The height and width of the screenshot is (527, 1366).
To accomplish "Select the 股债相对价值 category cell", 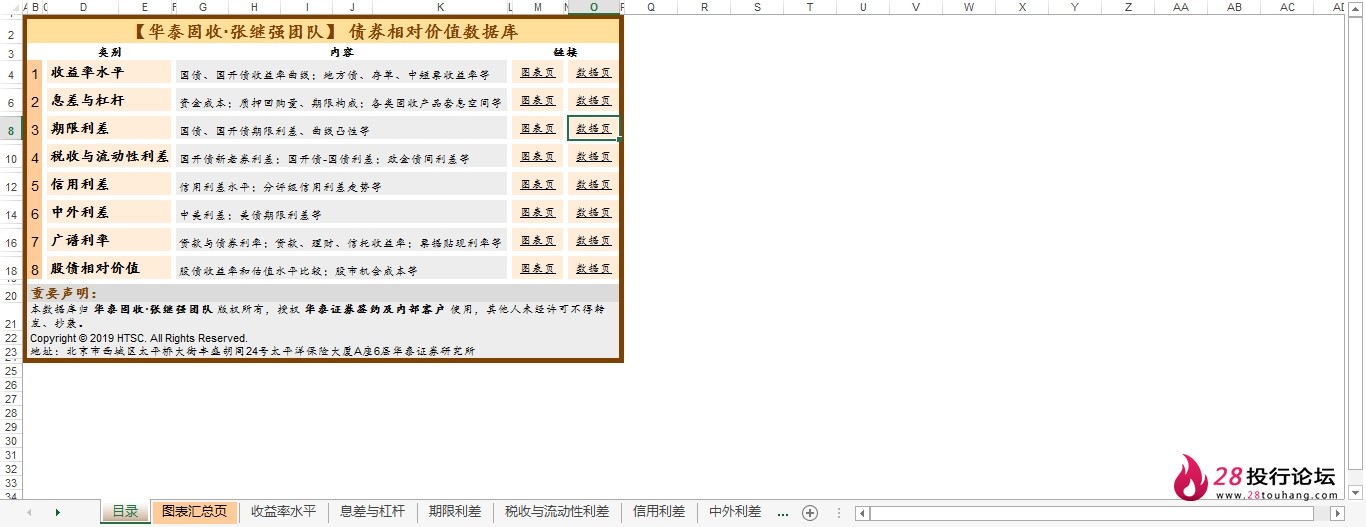I will [x=109, y=268].
